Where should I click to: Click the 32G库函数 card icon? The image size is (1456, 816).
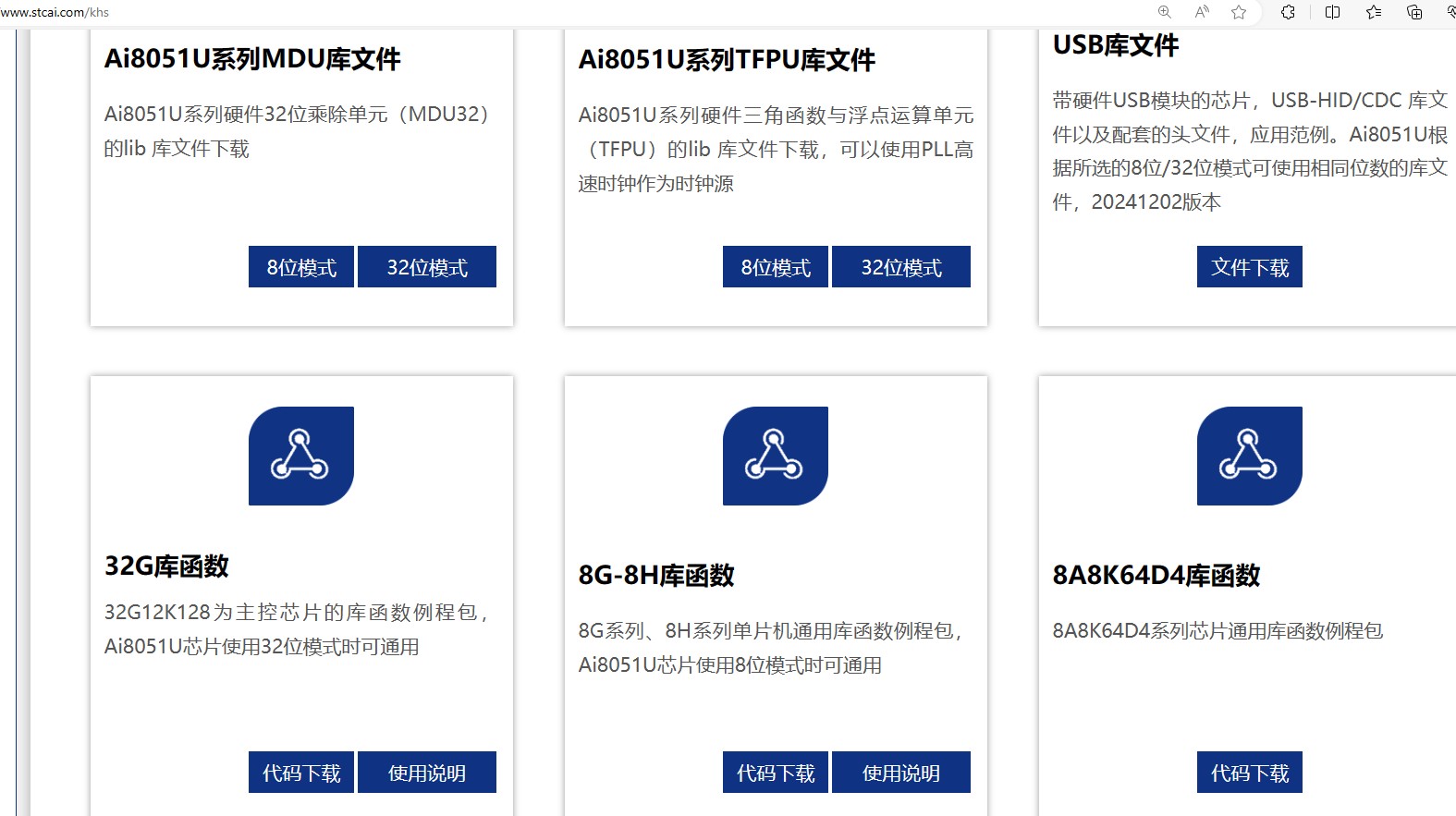tap(301, 456)
